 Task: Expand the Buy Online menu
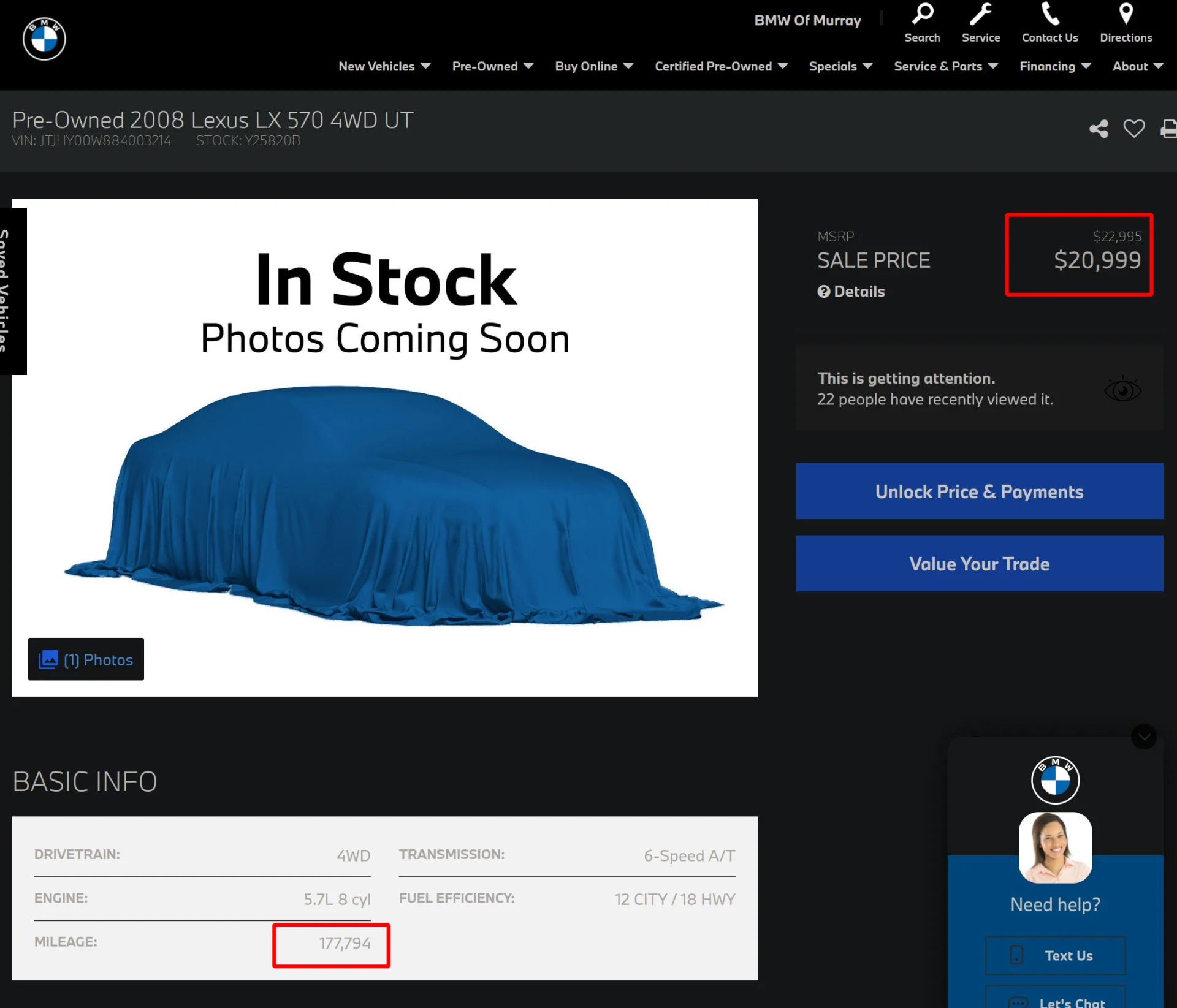click(x=594, y=66)
